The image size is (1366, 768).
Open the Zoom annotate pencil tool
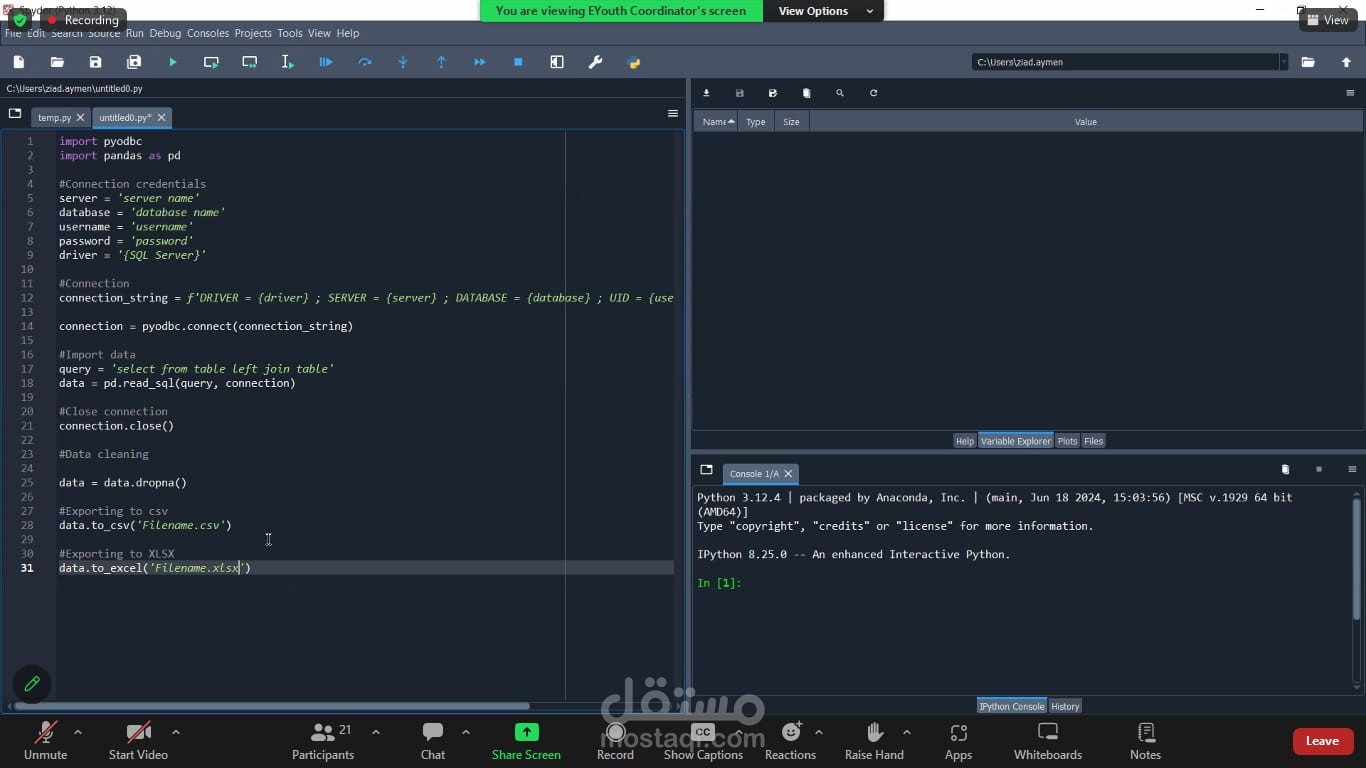[x=32, y=684]
